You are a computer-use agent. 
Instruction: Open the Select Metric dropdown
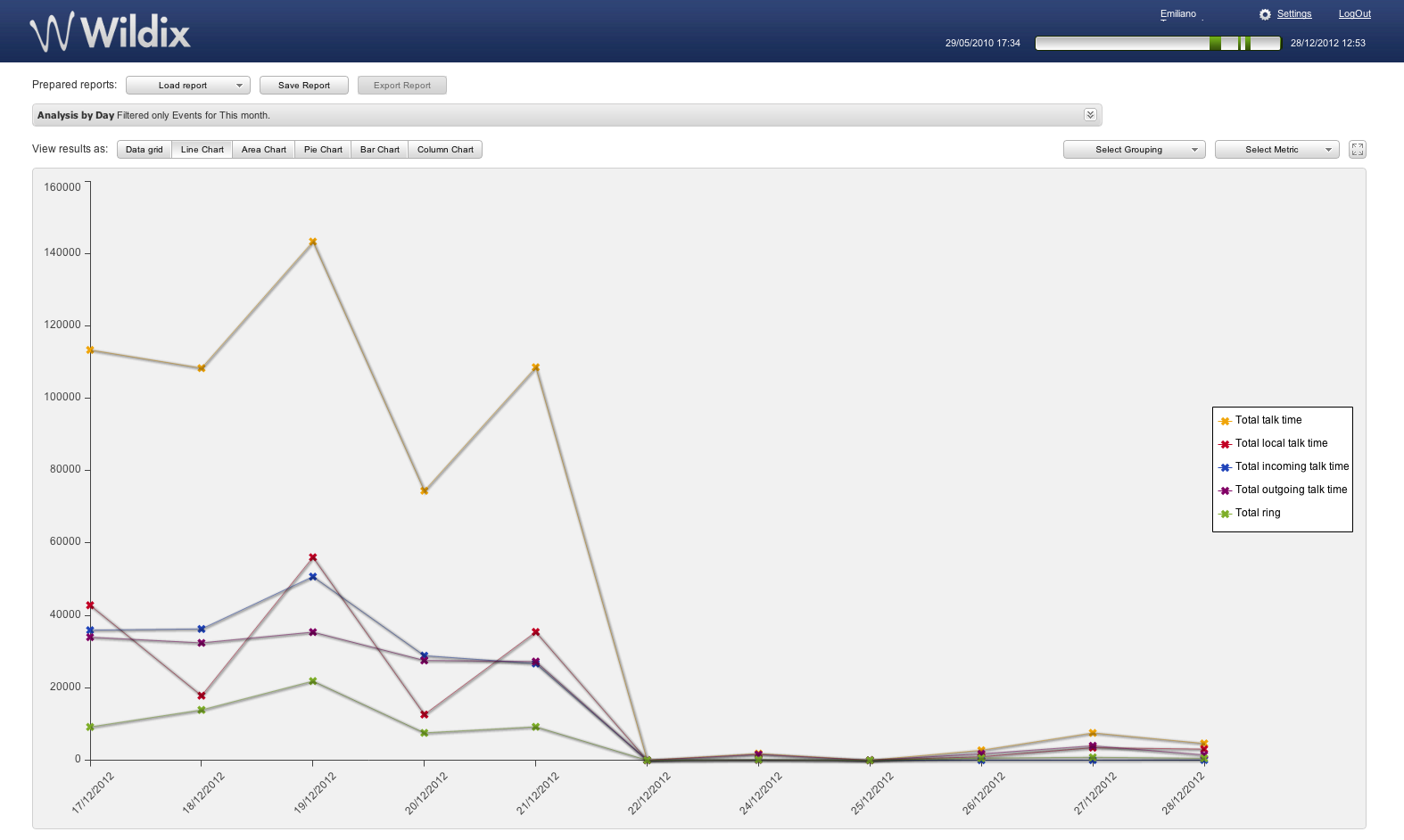click(x=1276, y=150)
